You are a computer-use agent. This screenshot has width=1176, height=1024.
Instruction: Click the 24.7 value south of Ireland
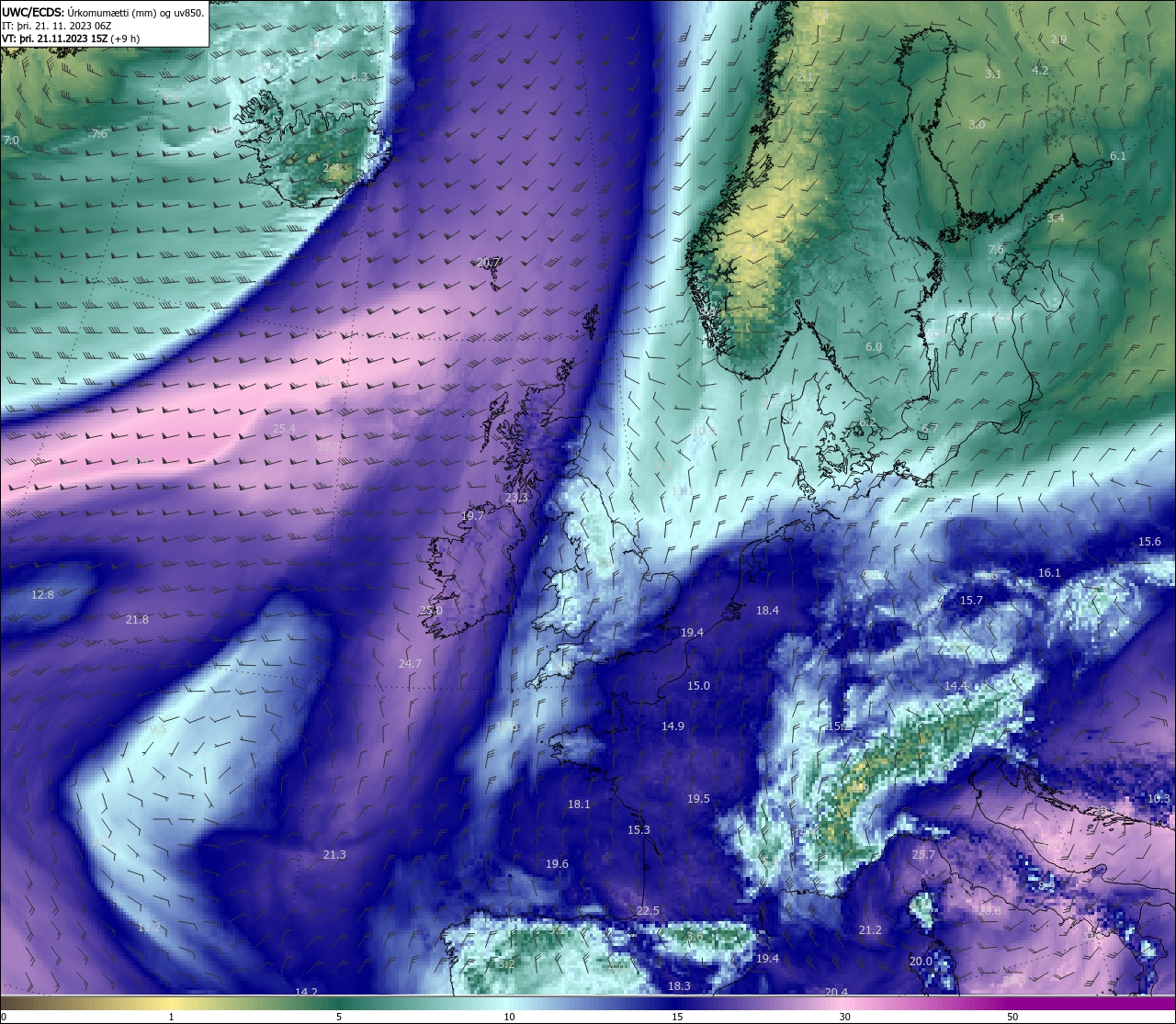pos(410,663)
